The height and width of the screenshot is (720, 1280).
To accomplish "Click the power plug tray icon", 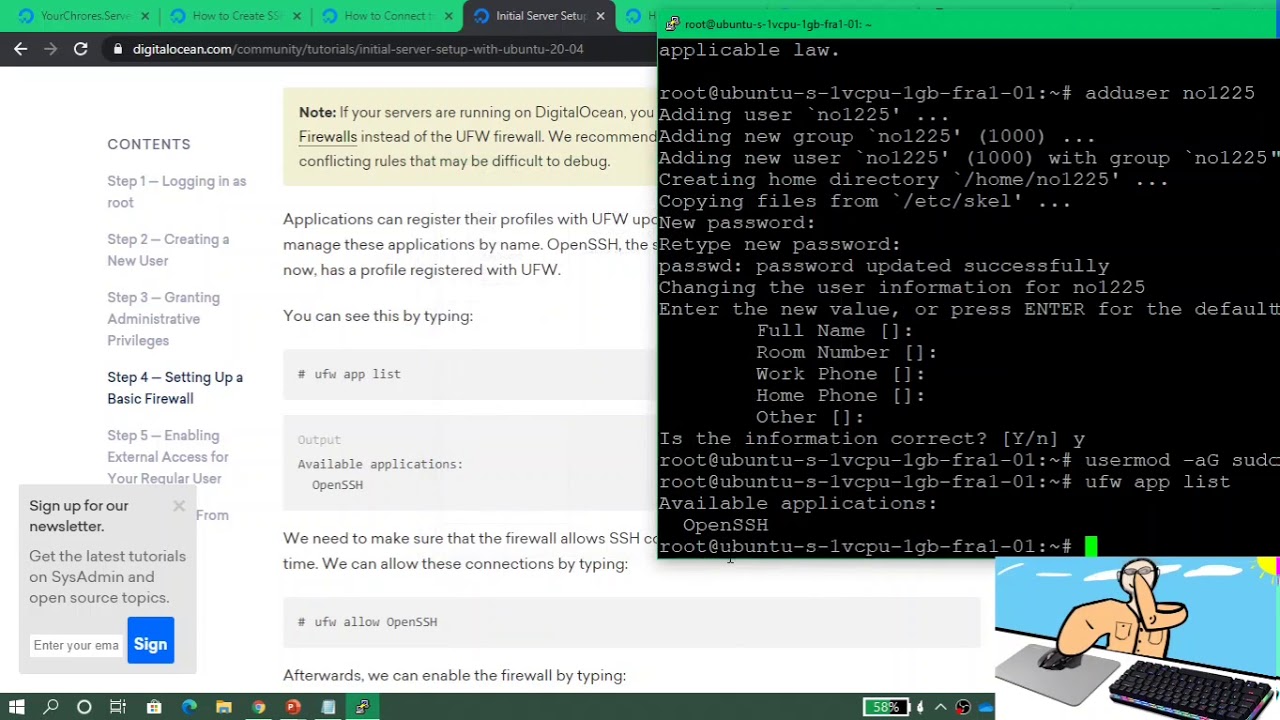I will pyautogui.click(x=920, y=707).
